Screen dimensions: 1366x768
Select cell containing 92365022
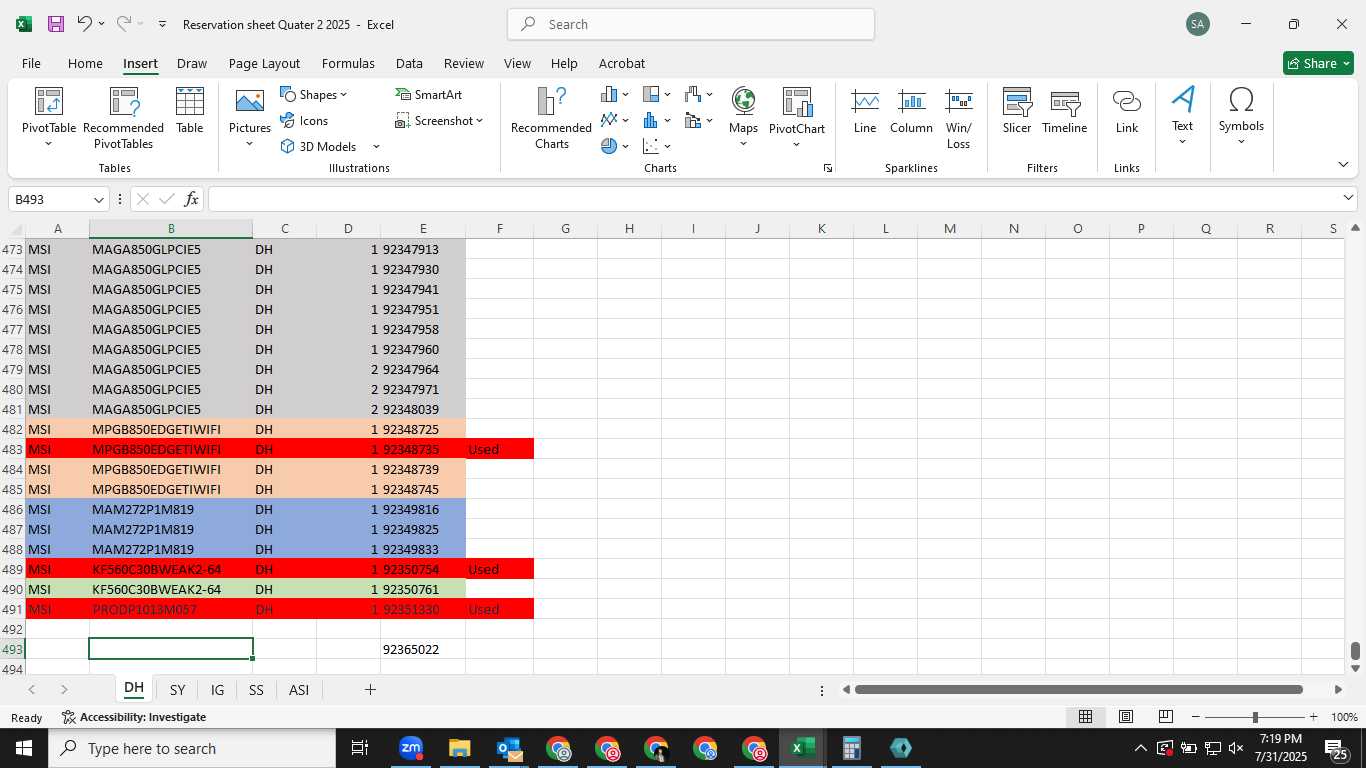[423, 649]
